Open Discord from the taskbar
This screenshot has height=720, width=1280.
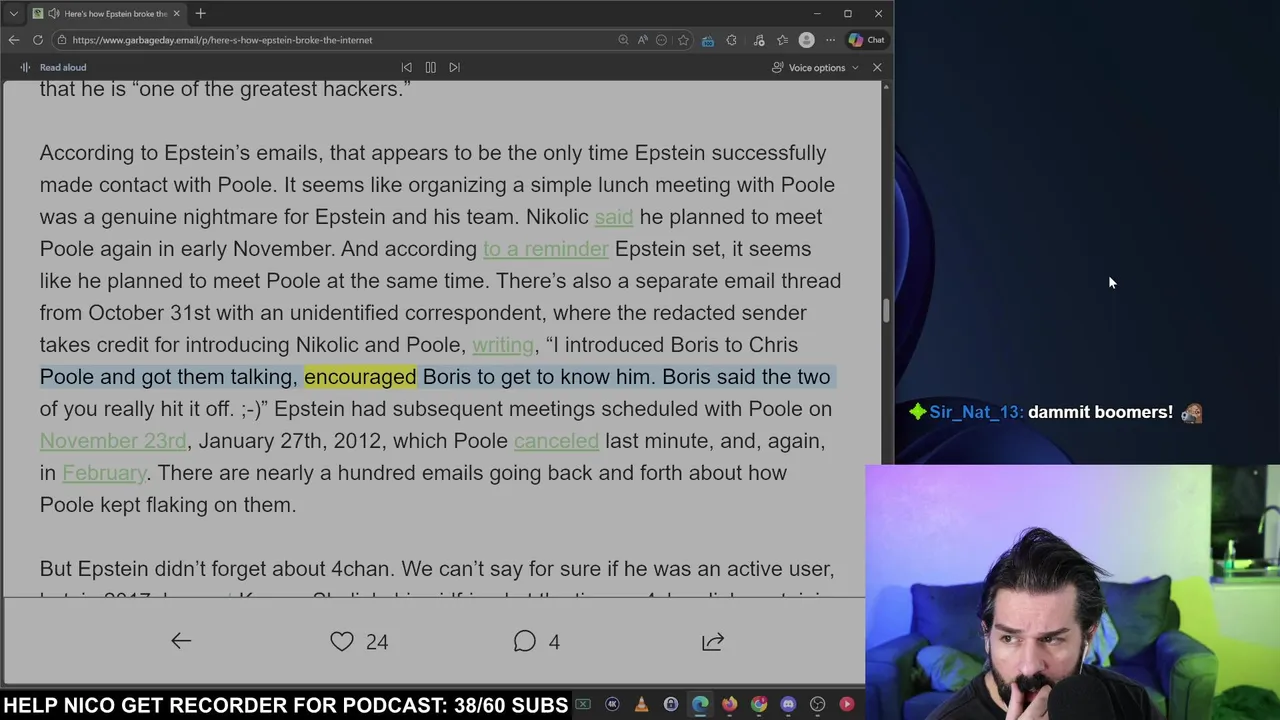(788, 705)
